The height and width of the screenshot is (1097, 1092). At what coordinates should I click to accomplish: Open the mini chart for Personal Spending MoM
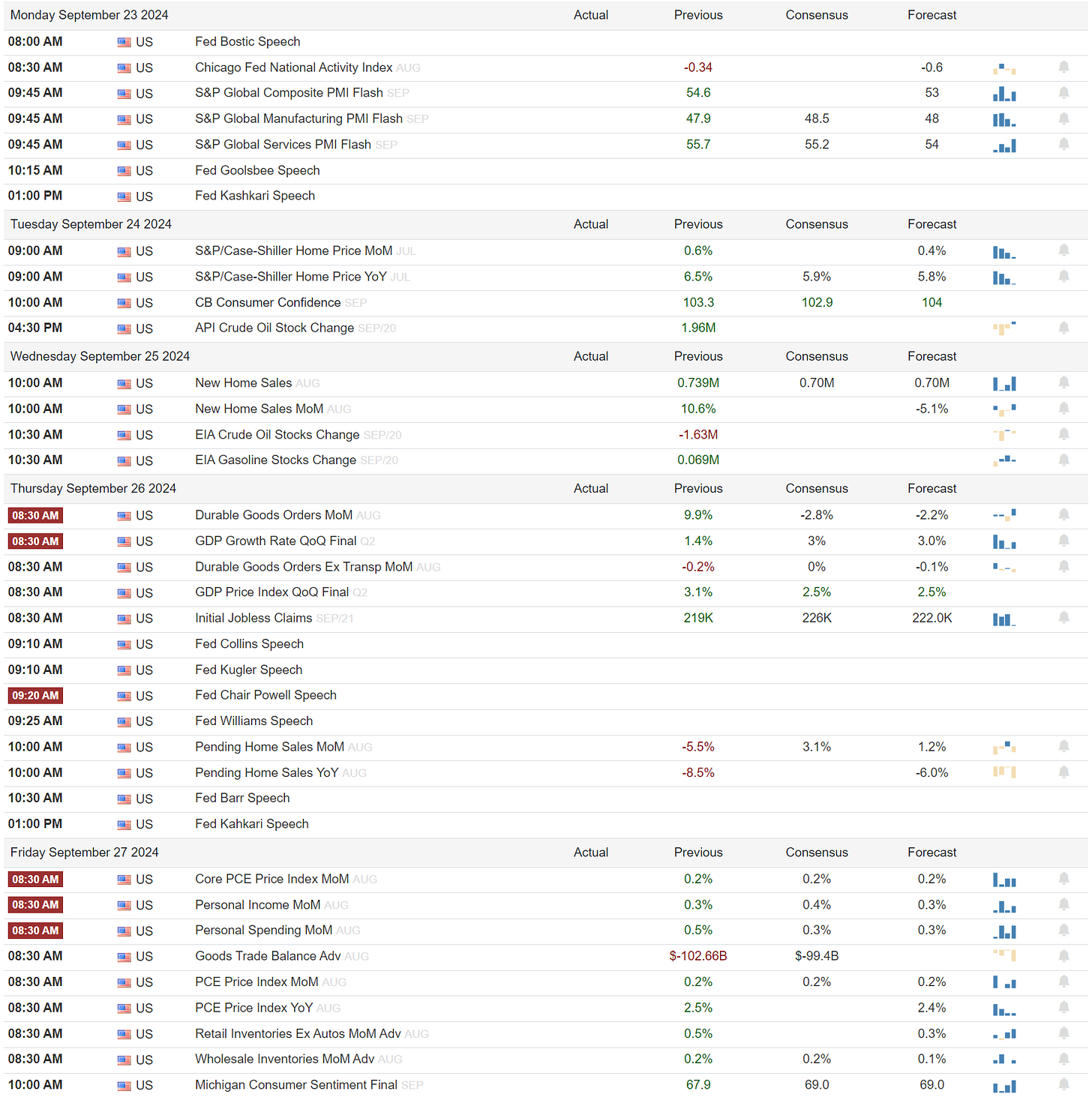pos(1004,931)
